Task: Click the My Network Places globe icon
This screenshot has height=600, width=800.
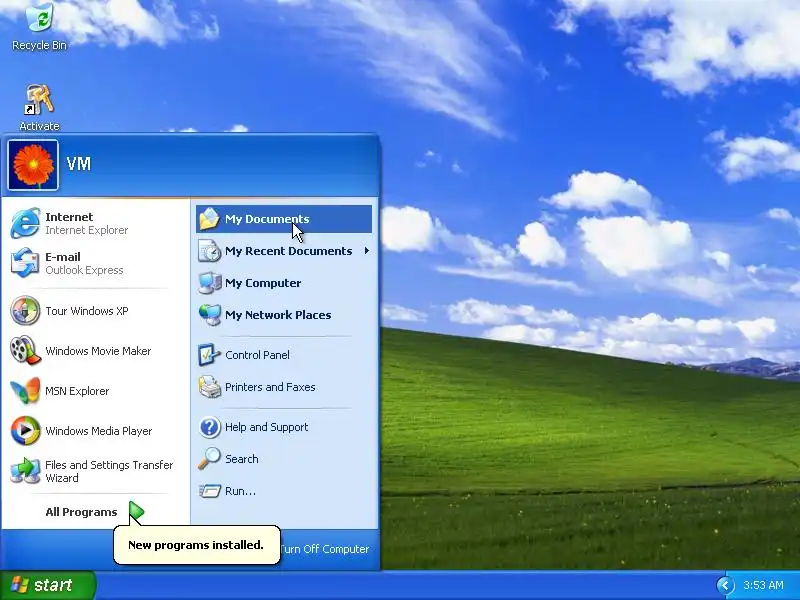Action: [x=209, y=315]
